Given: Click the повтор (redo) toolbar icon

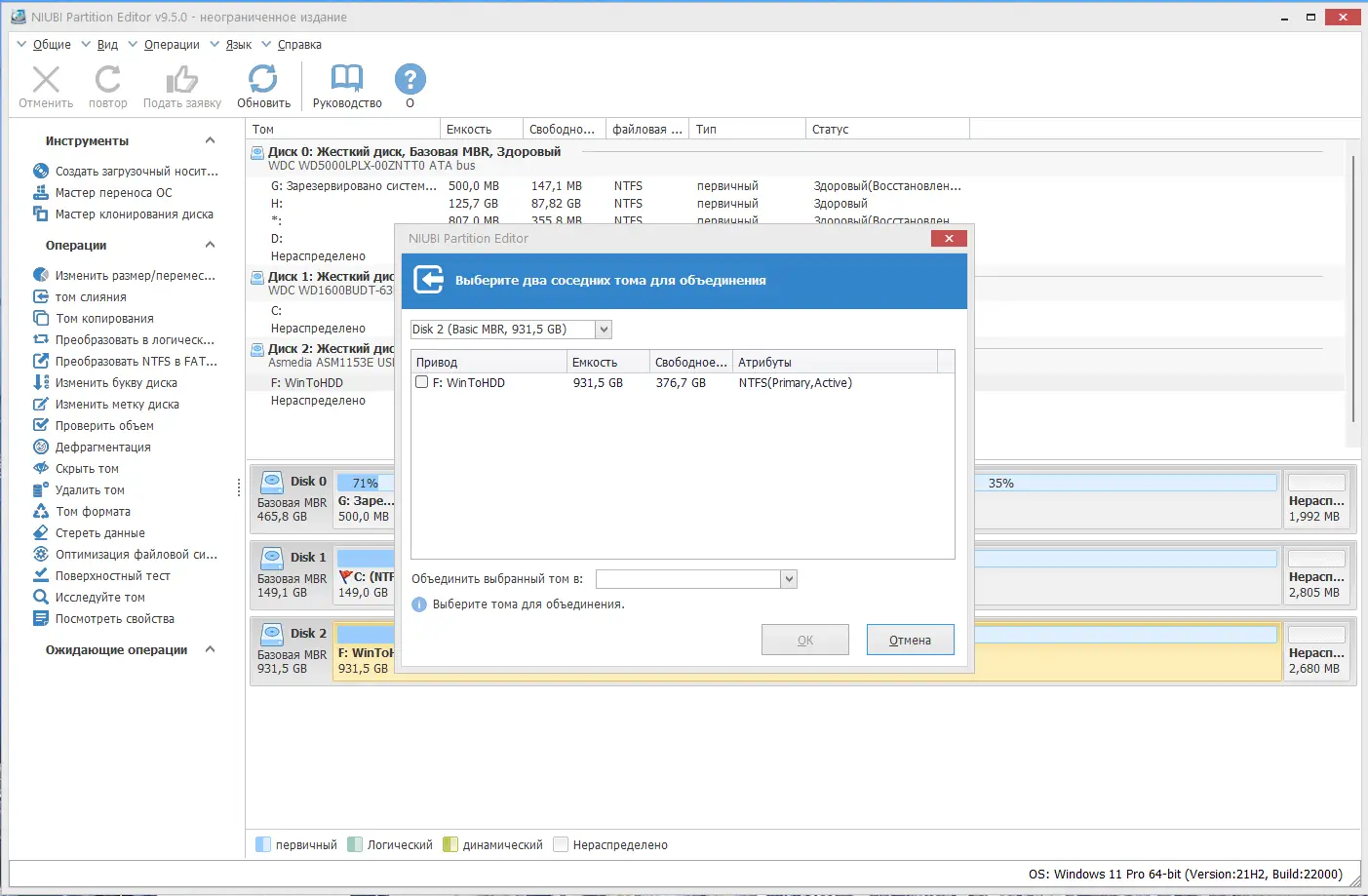Looking at the screenshot, I should pos(108,79).
